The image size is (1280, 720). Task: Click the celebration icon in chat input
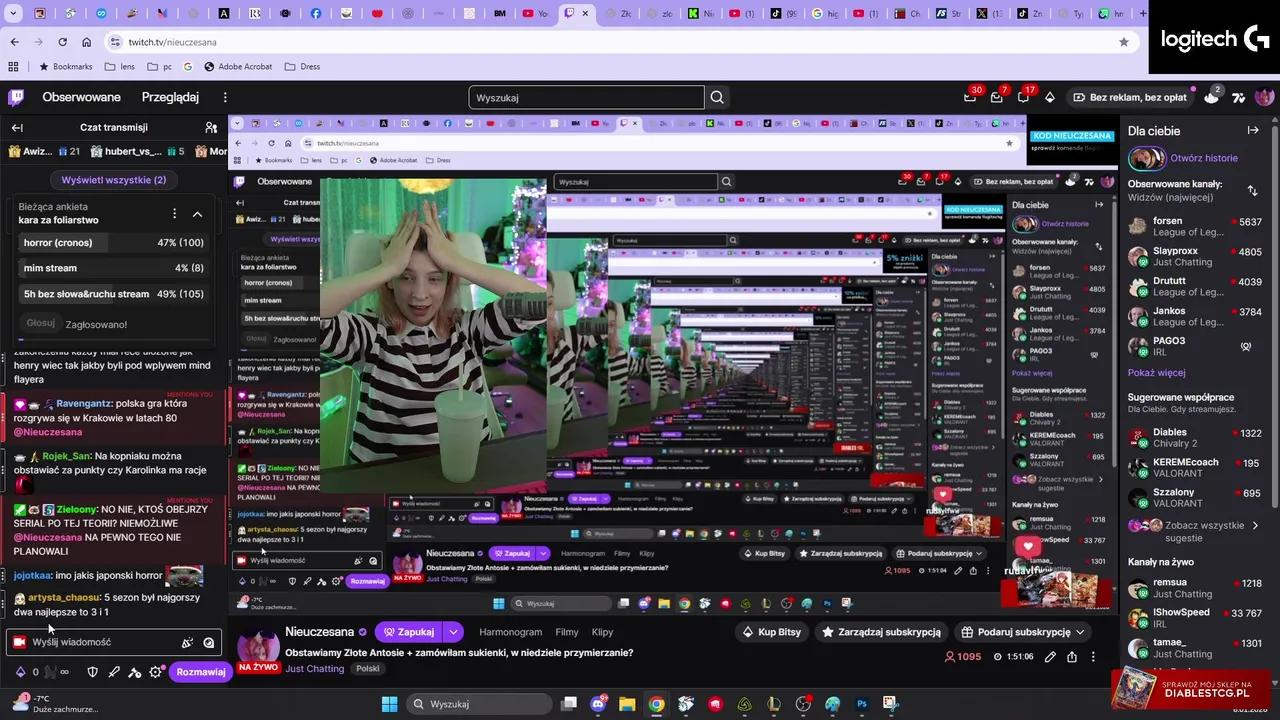point(187,643)
